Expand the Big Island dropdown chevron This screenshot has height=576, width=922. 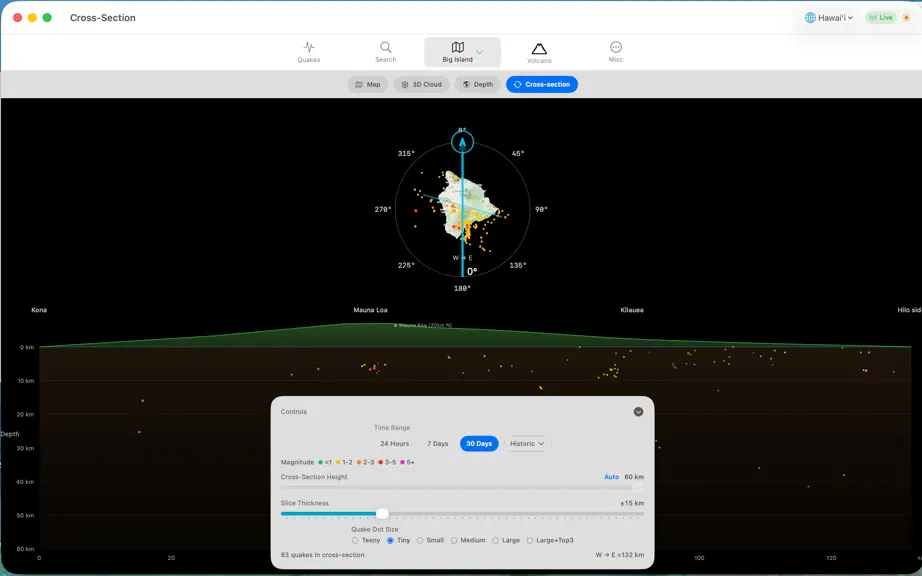(480, 52)
